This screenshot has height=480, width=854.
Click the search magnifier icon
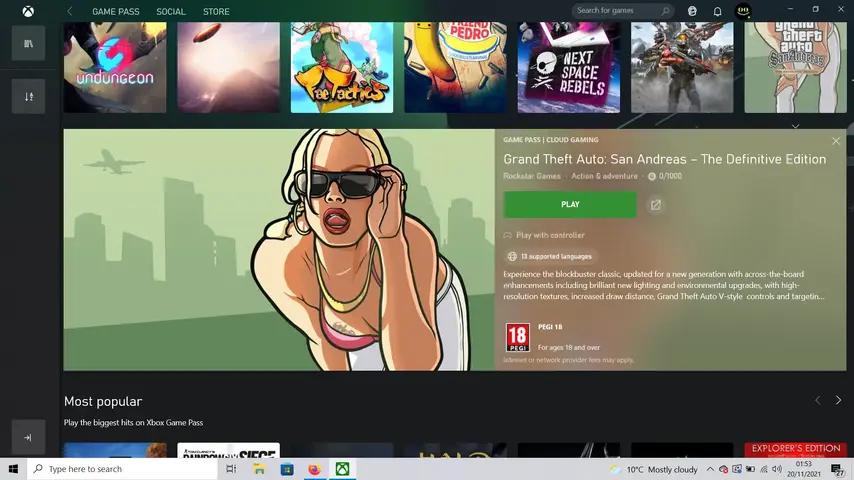click(x=665, y=10)
